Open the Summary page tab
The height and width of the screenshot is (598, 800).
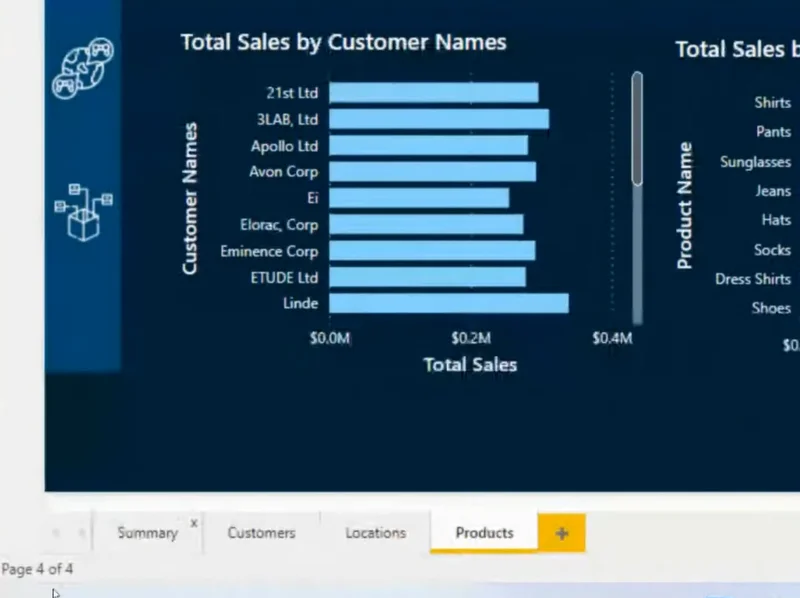point(147,533)
